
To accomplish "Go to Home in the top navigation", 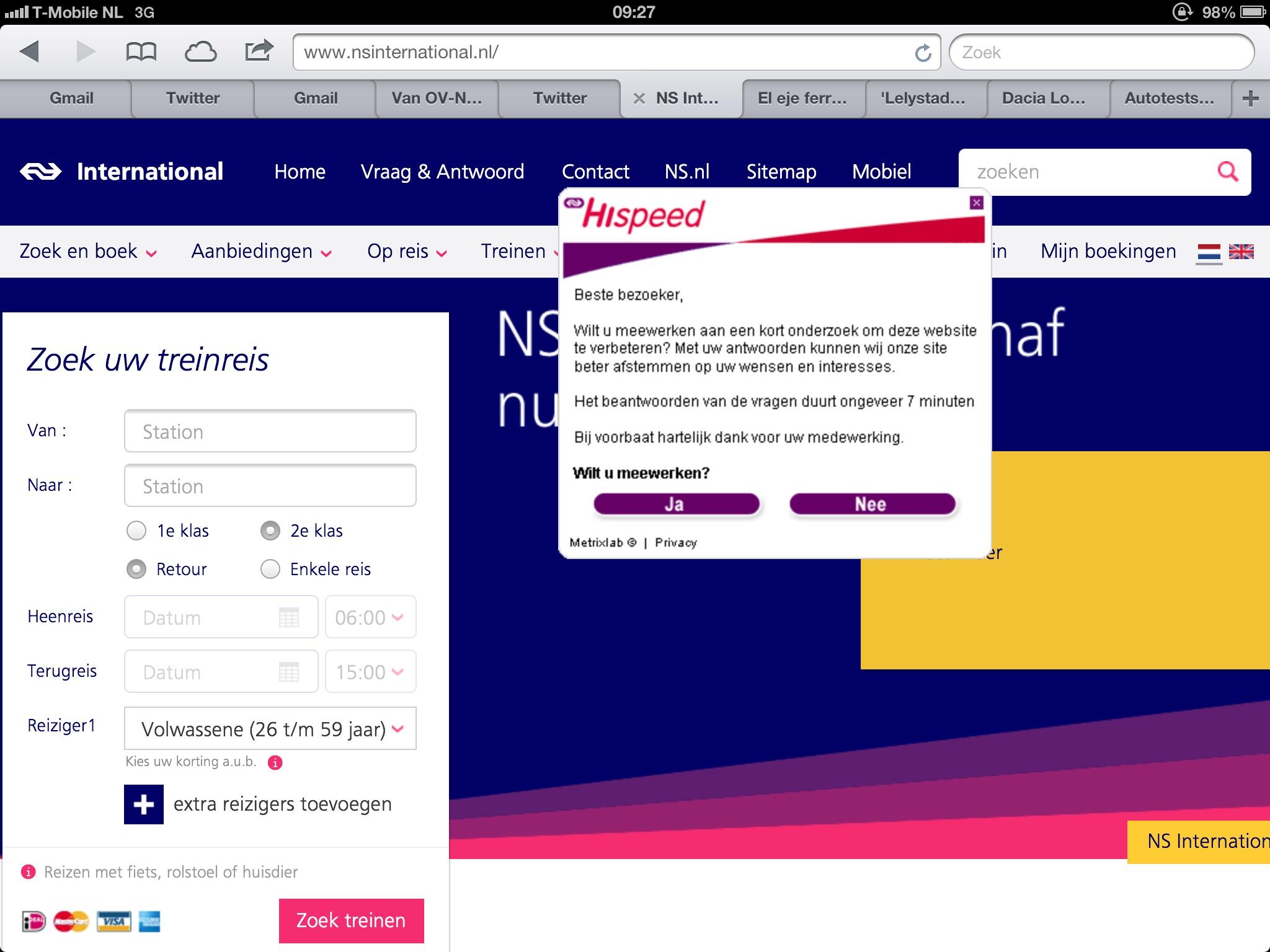I will click(x=300, y=172).
